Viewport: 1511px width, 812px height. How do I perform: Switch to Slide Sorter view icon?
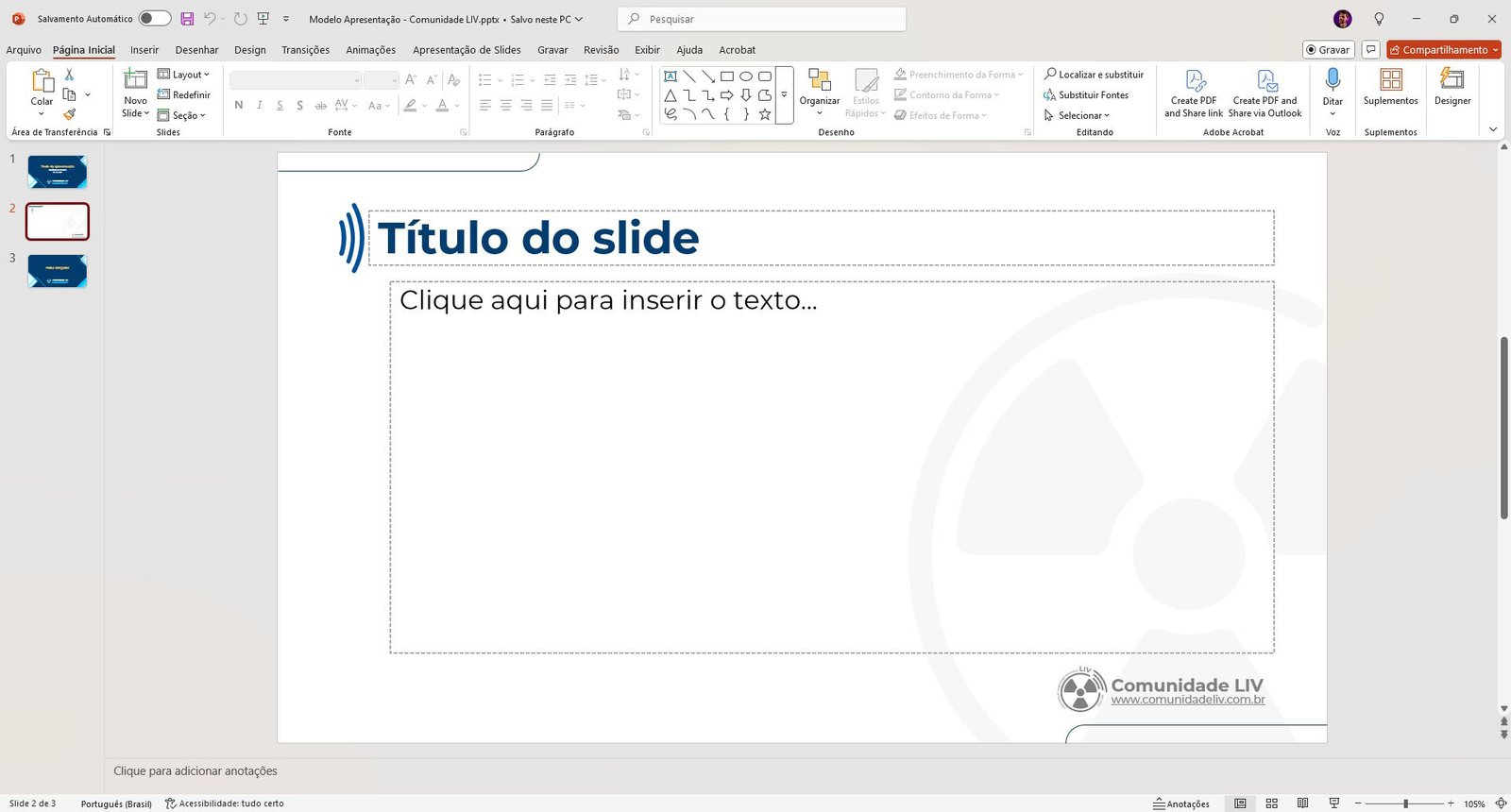tap(1272, 804)
